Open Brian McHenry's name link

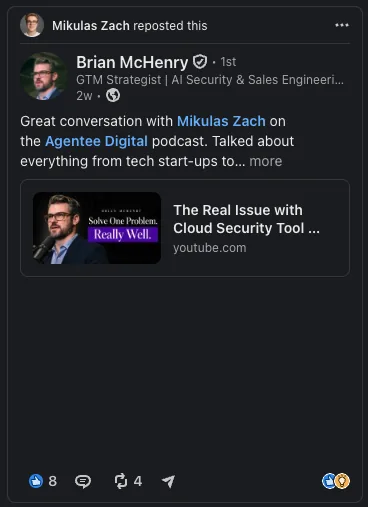coord(132,62)
